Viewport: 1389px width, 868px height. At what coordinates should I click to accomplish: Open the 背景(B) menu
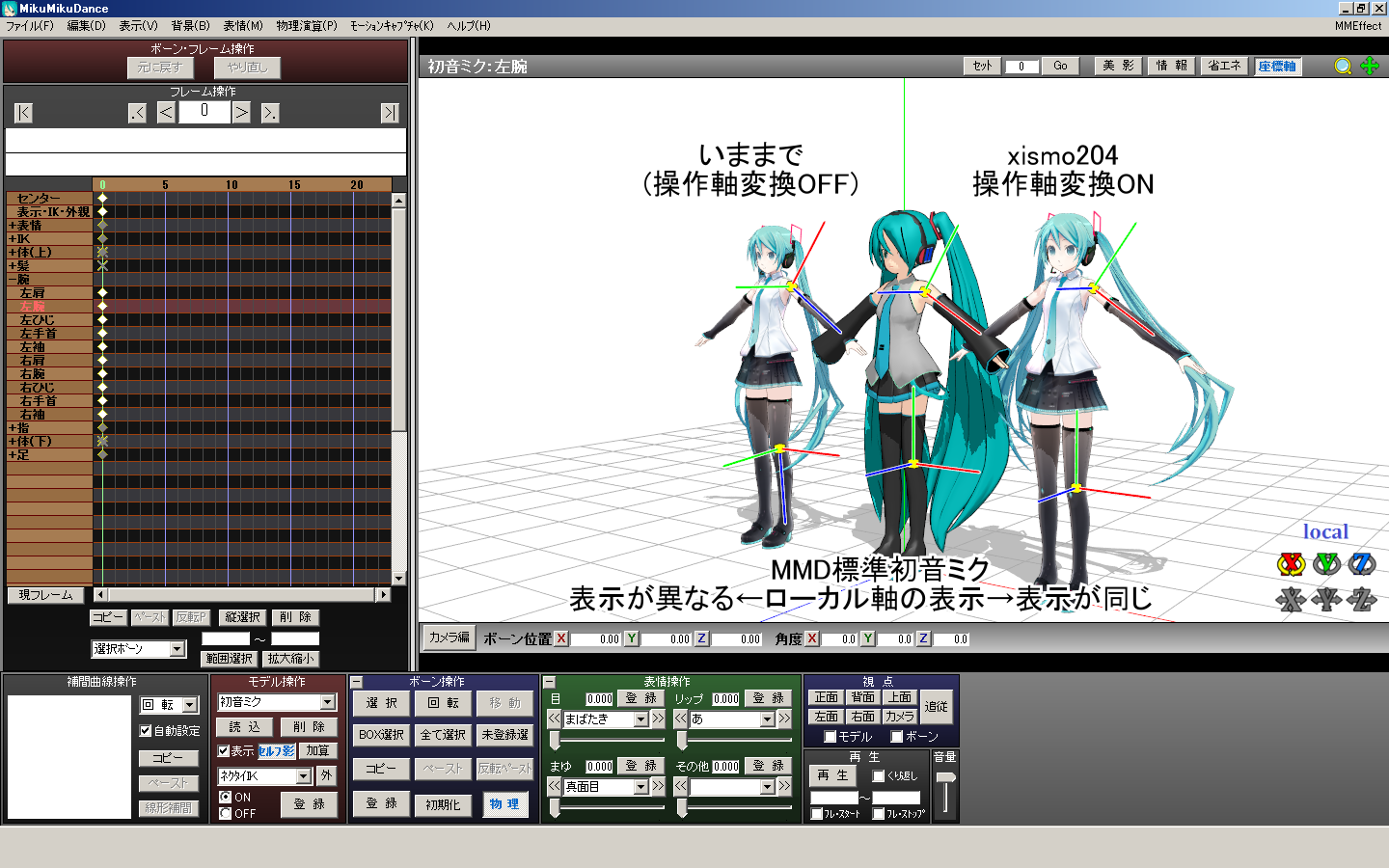point(190,26)
